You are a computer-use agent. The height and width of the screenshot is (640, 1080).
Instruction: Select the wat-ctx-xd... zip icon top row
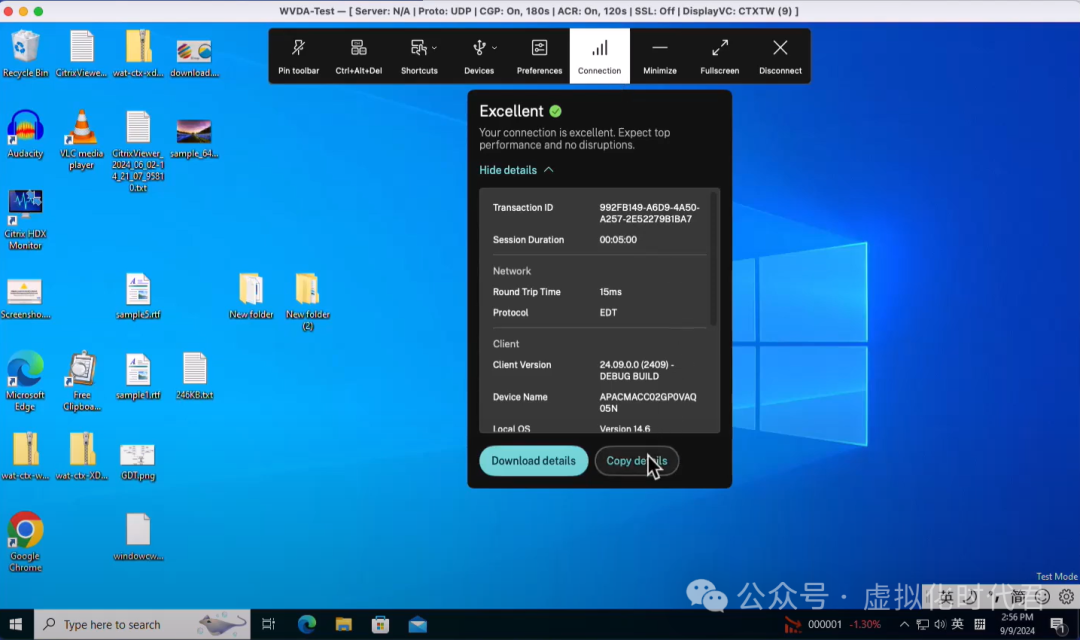coord(138,54)
